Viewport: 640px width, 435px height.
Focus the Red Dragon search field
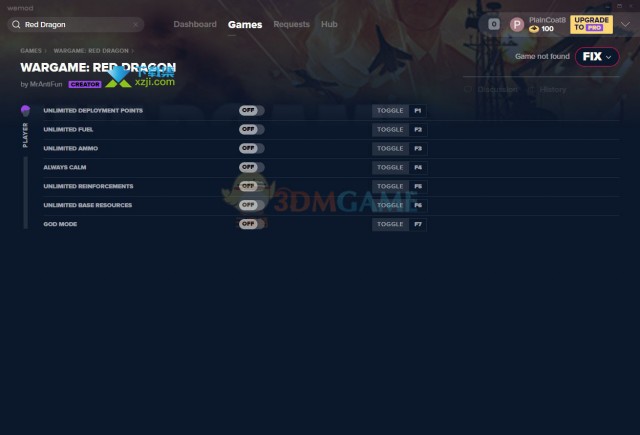pyautogui.click(x=76, y=24)
